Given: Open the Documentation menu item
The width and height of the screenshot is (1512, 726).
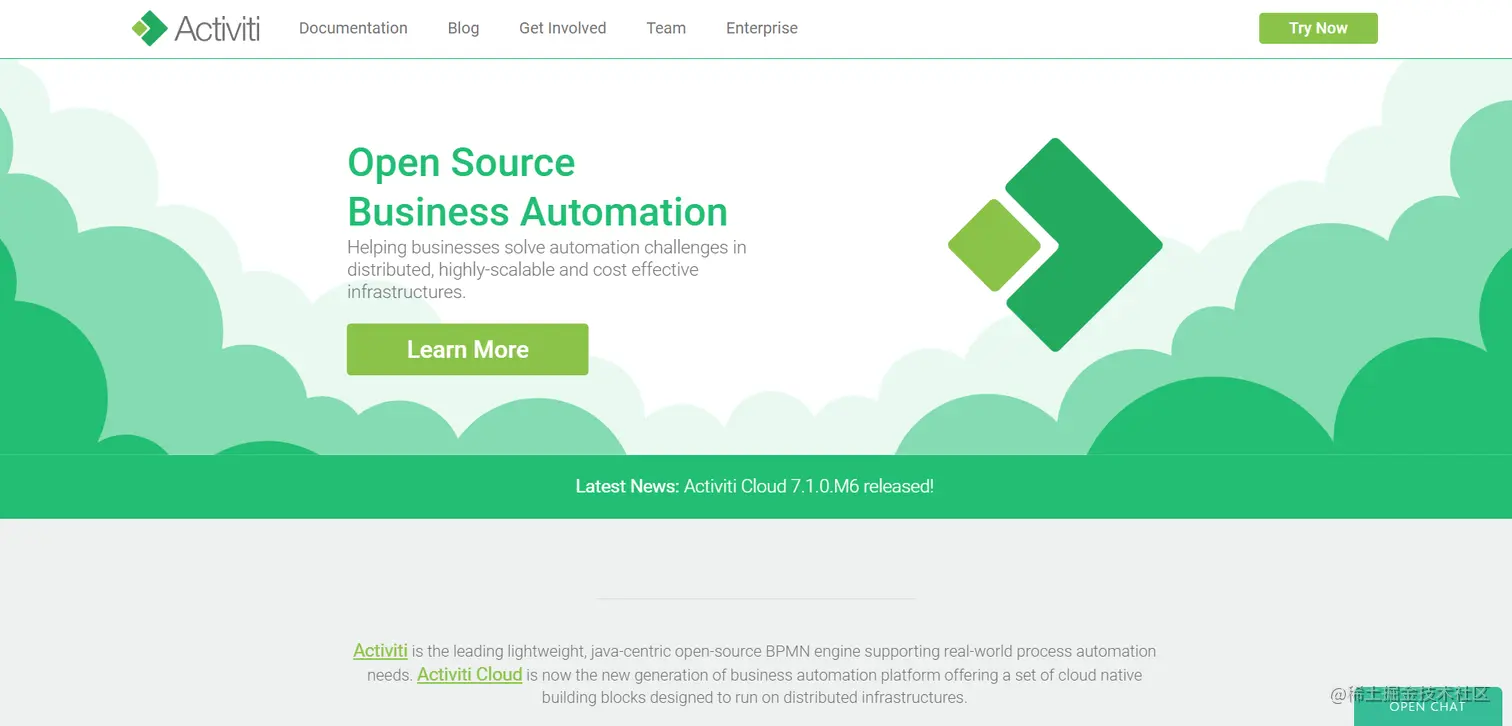Looking at the screenshot, I should (x=353, y=28).
